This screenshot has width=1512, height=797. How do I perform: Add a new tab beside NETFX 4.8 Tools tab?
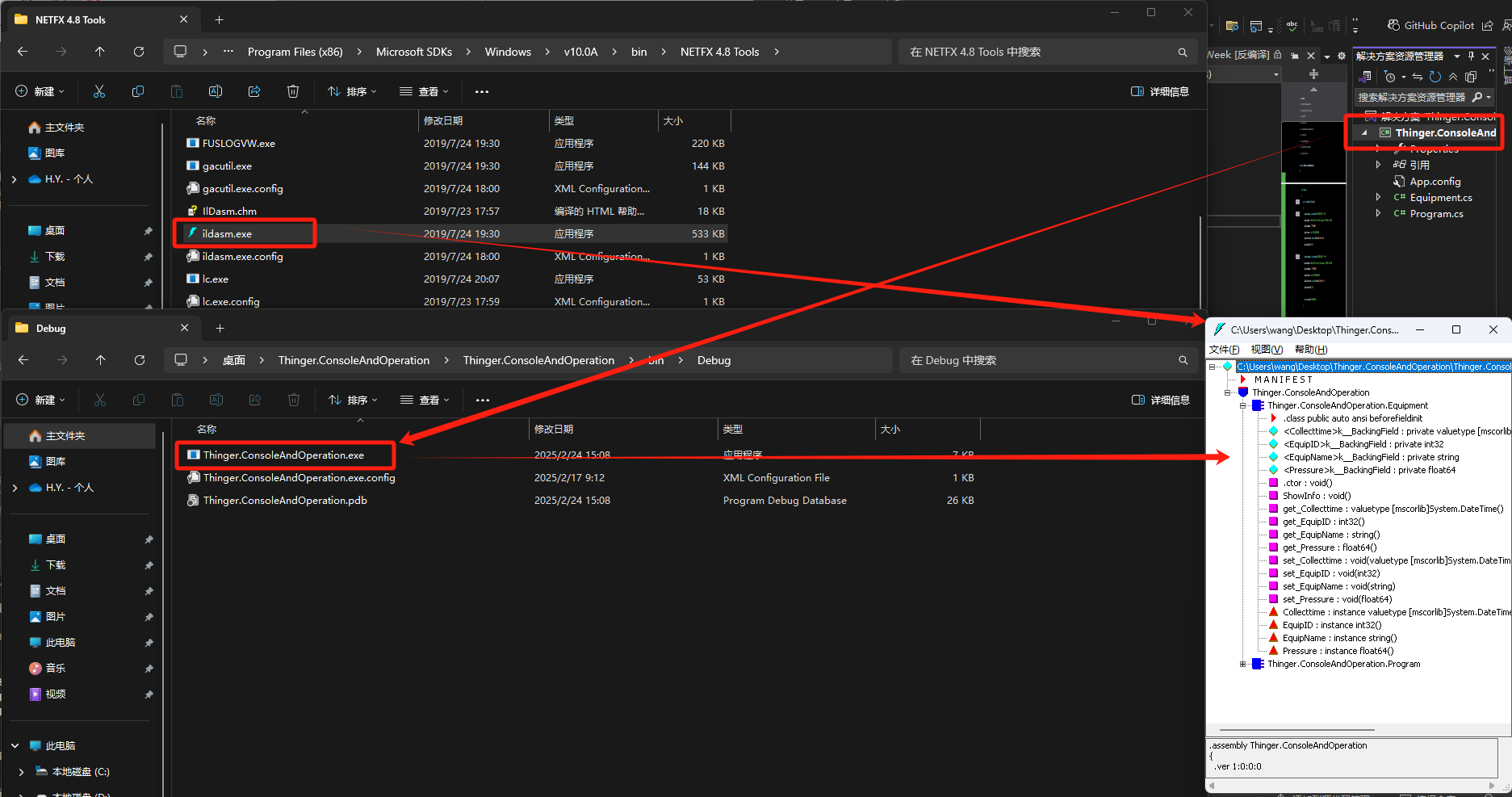220,19
